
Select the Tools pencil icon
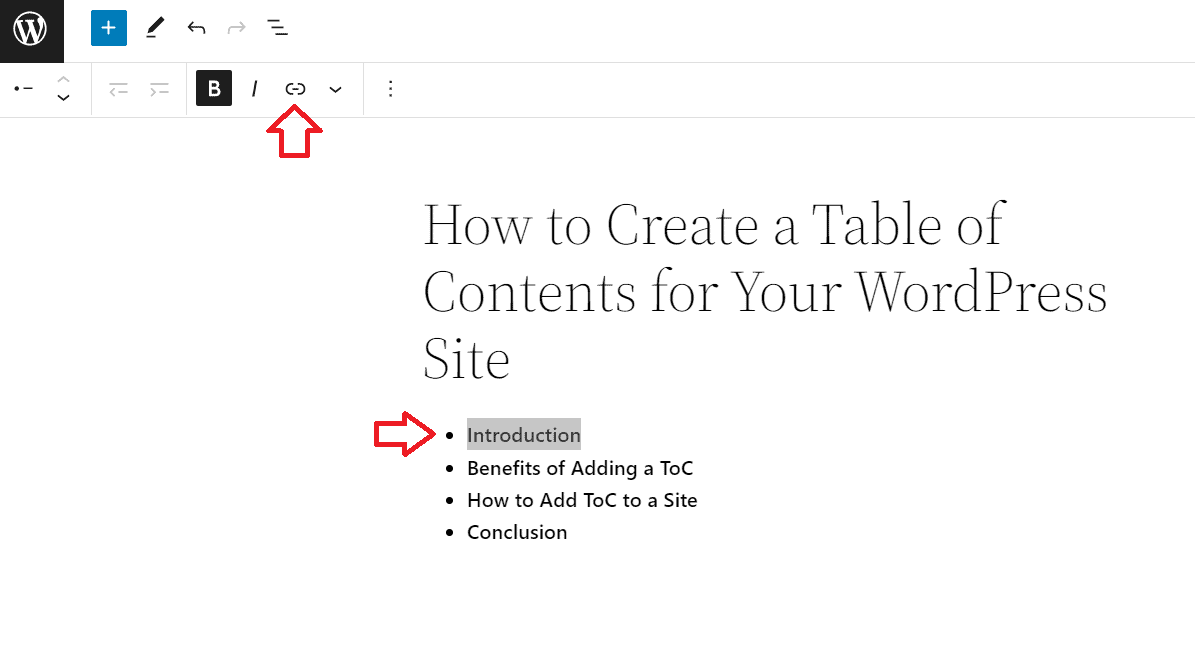155,28
